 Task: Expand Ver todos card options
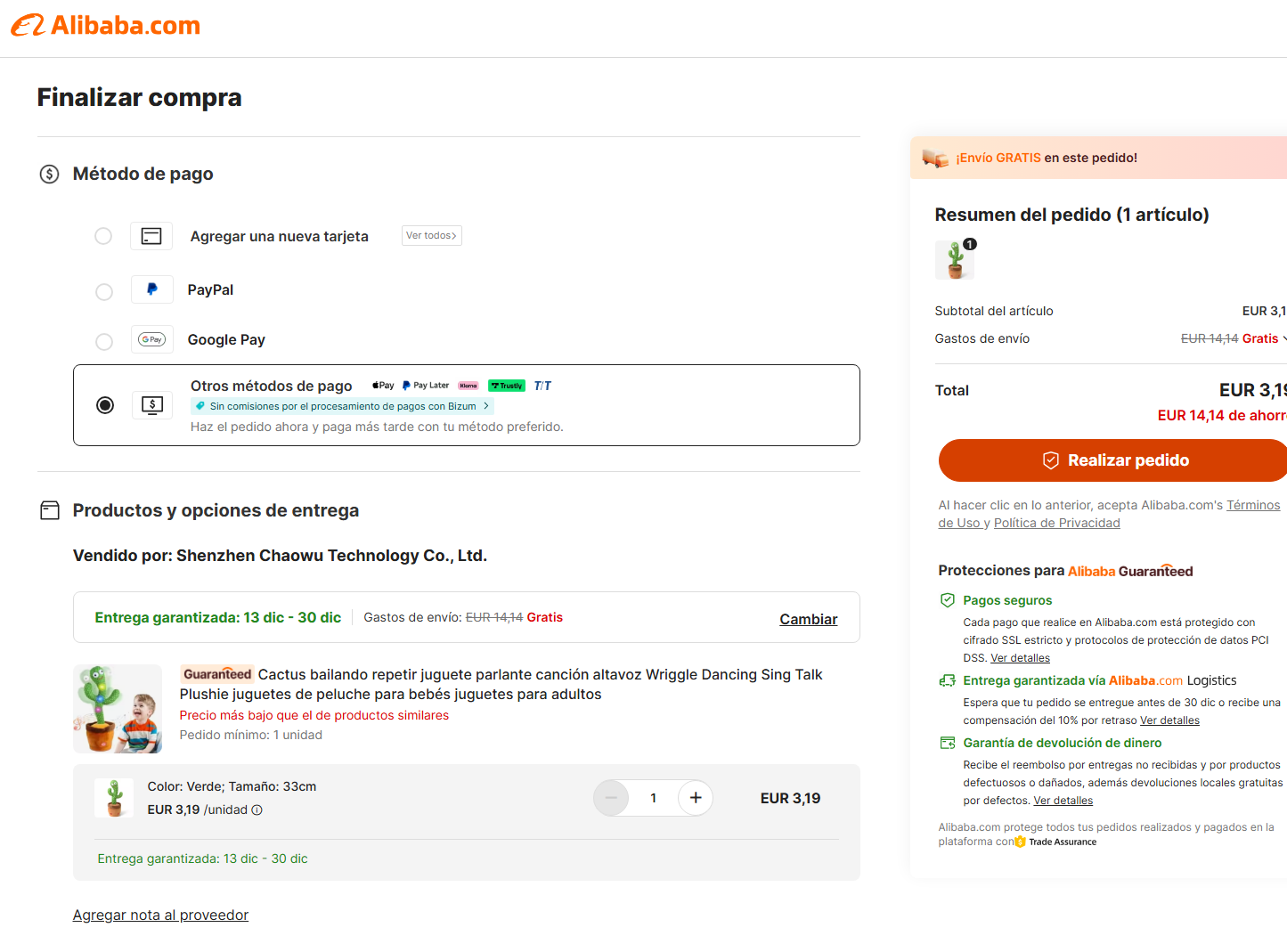[431, 236]
